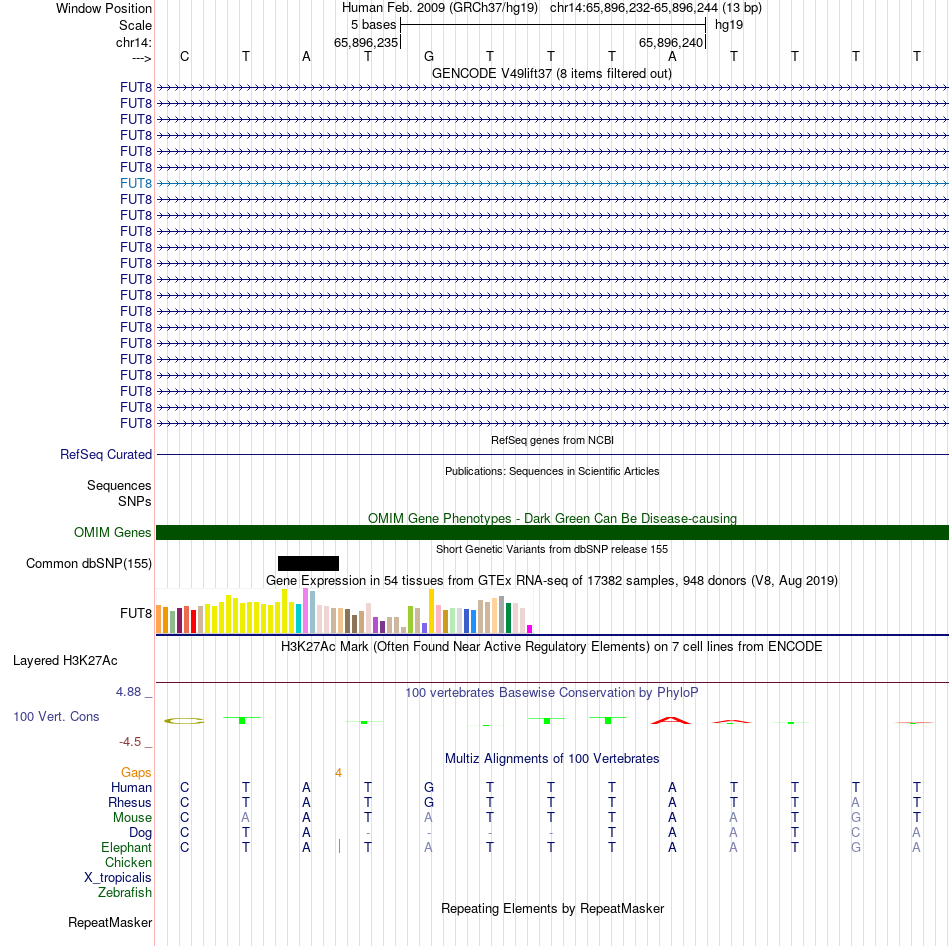
Task: Click the SNPs track label
Action: 135,501
